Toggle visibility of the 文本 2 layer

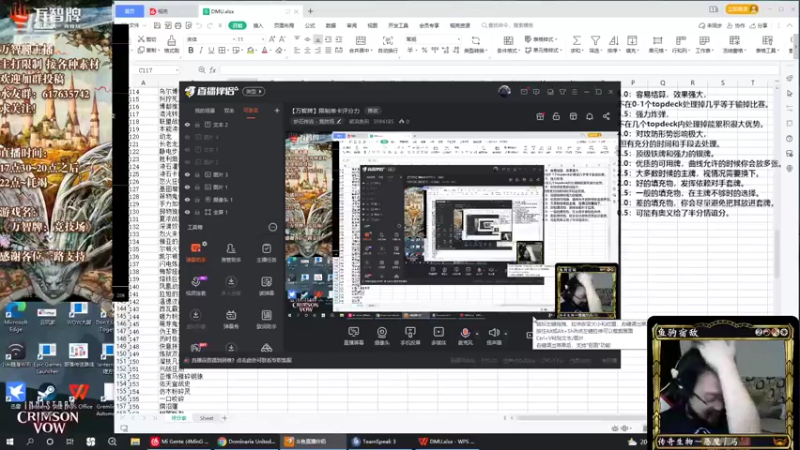[x=187, y=124]
